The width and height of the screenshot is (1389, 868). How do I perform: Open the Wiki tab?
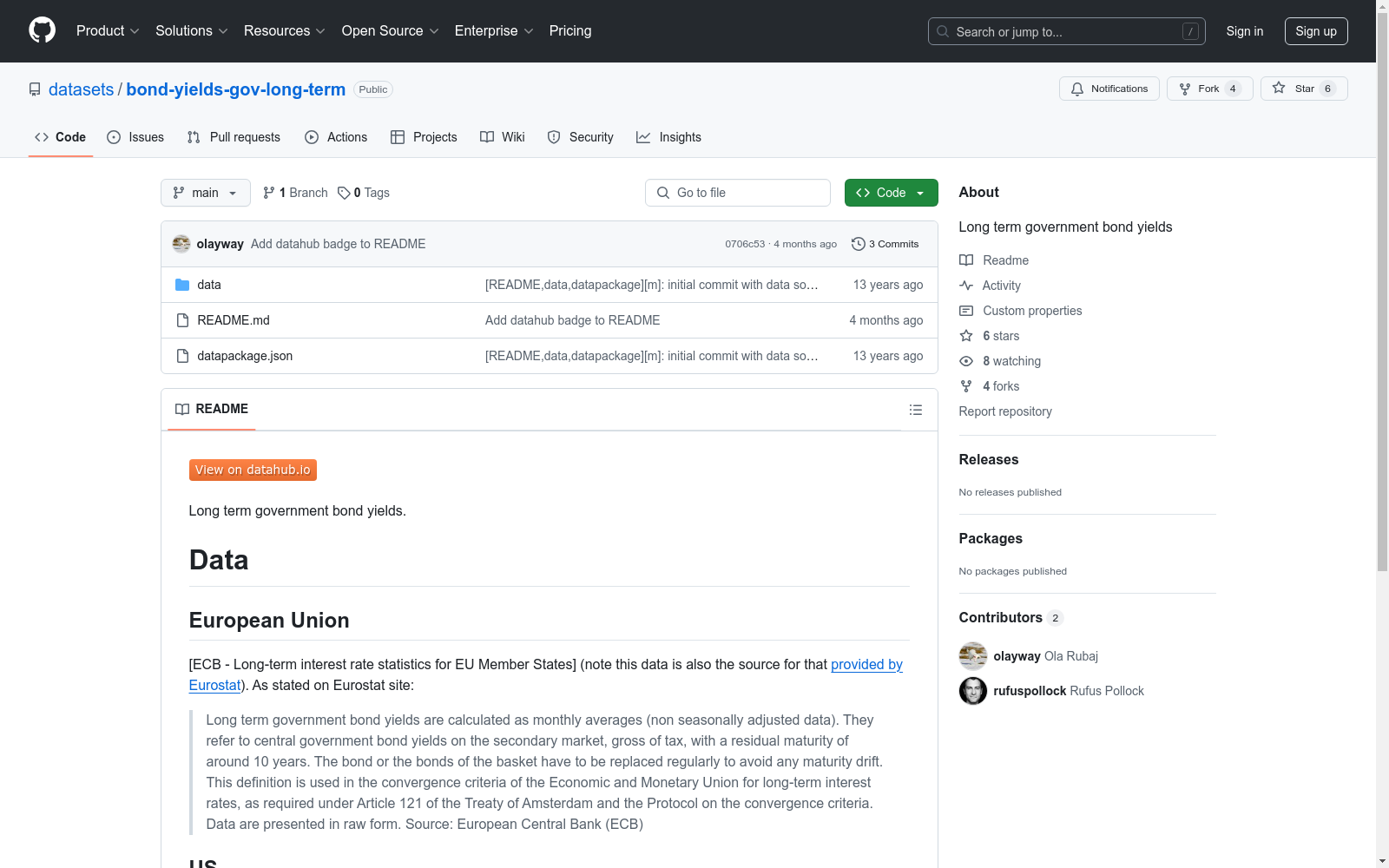[503, 137]
